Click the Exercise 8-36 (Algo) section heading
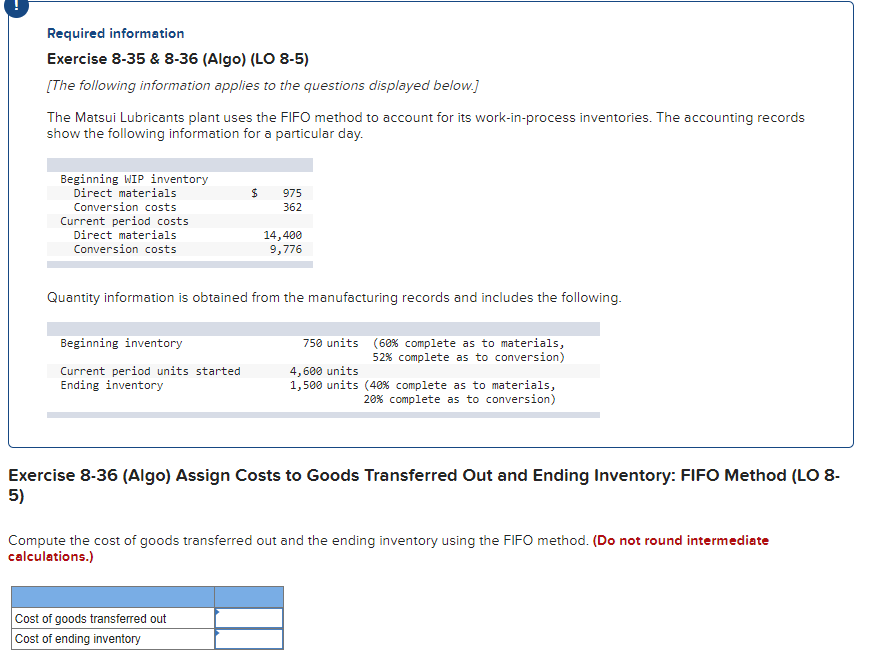Screen dimensions: 870x655 click(300, 475)
